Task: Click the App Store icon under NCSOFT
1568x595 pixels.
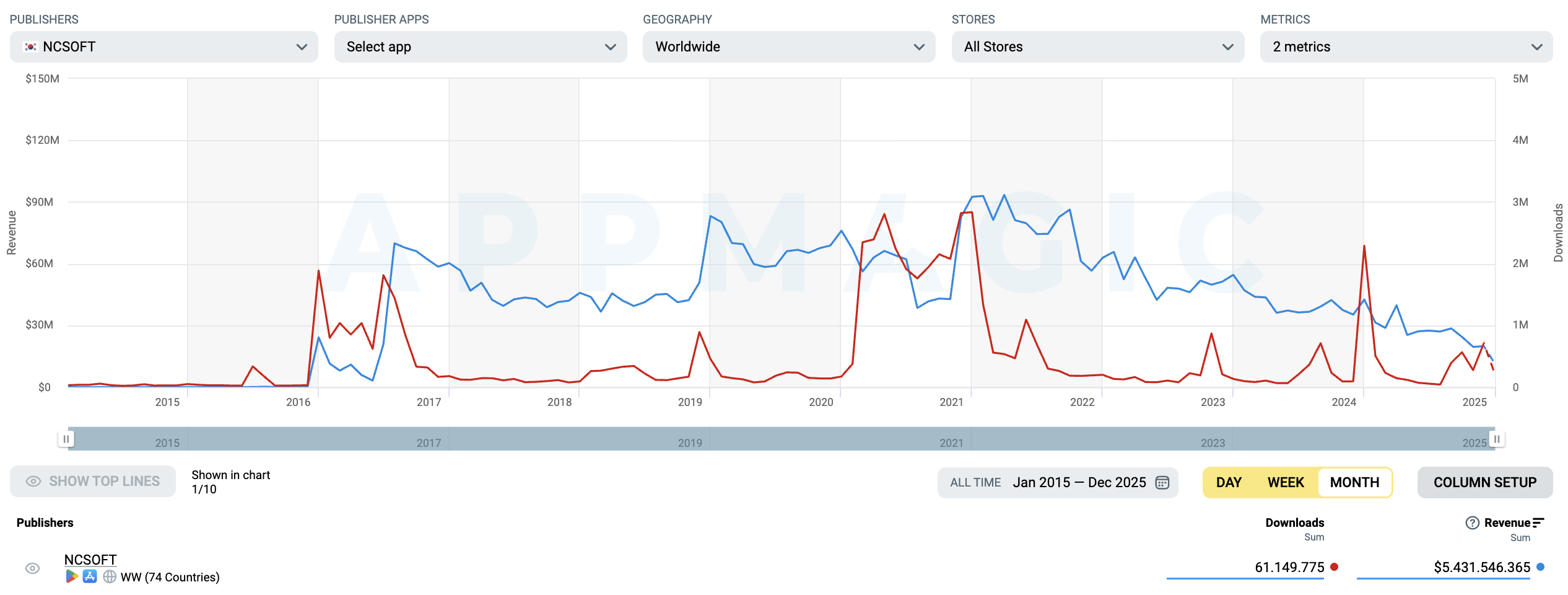Action: point(90,577)
